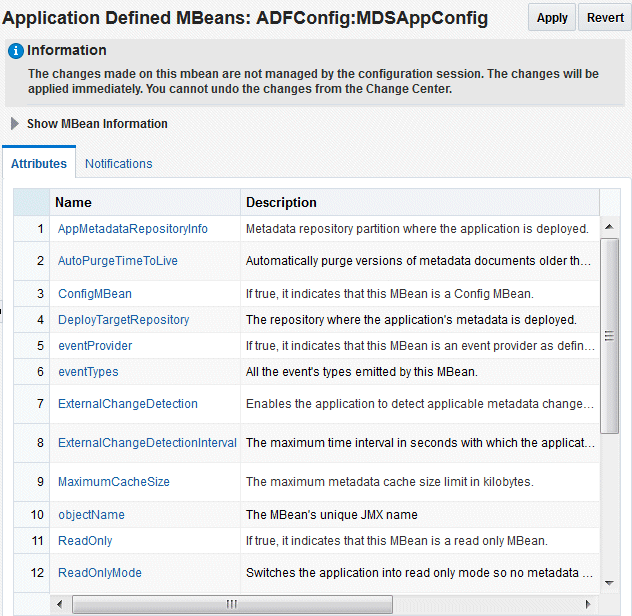Viewport: 632px width, 616px height.
Task: Click description 'All the event's types emitted by this MBean.'
Action: (362, 371)
